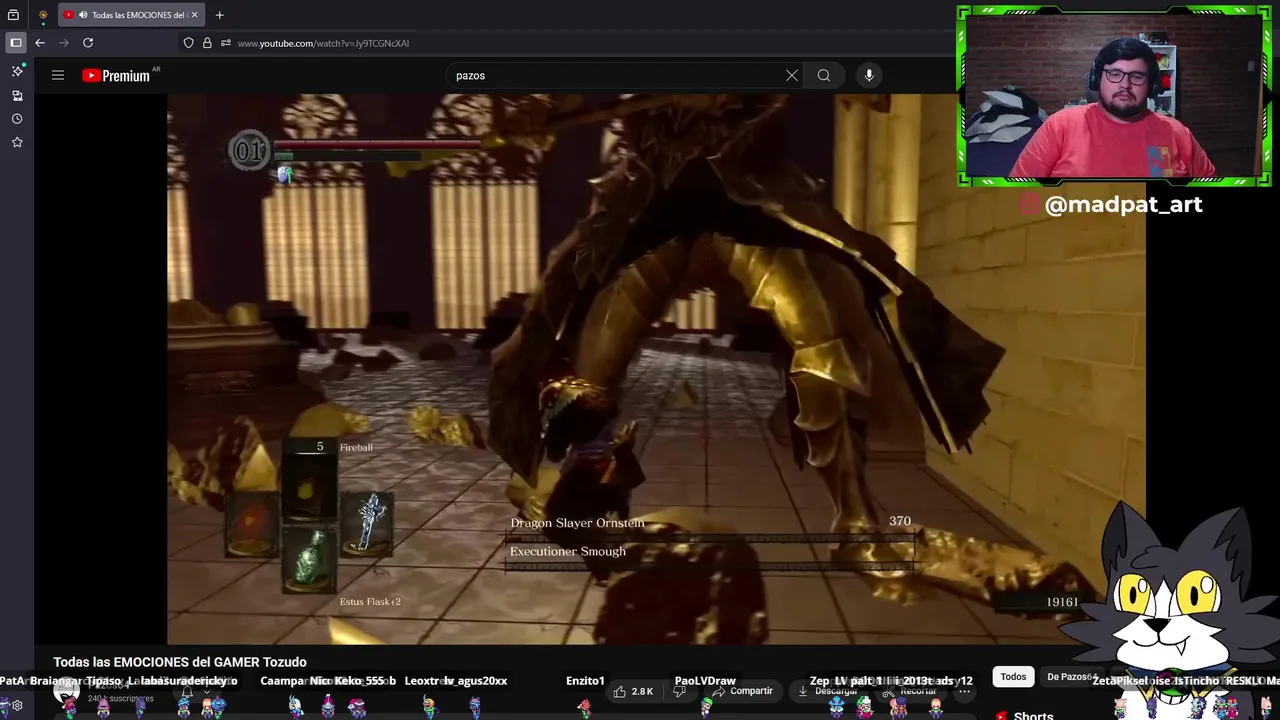Viewport: 1280px width, 720px height.
Task: Click the youtube.com address bar URL
Action: click(323, 43)
